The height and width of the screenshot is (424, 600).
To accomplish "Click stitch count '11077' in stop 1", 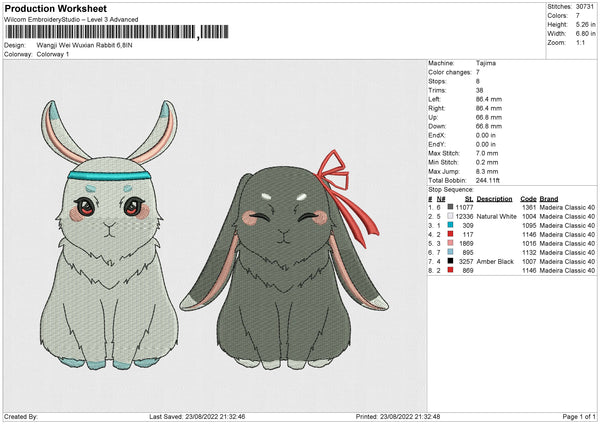I will click(x=464, y=207).
